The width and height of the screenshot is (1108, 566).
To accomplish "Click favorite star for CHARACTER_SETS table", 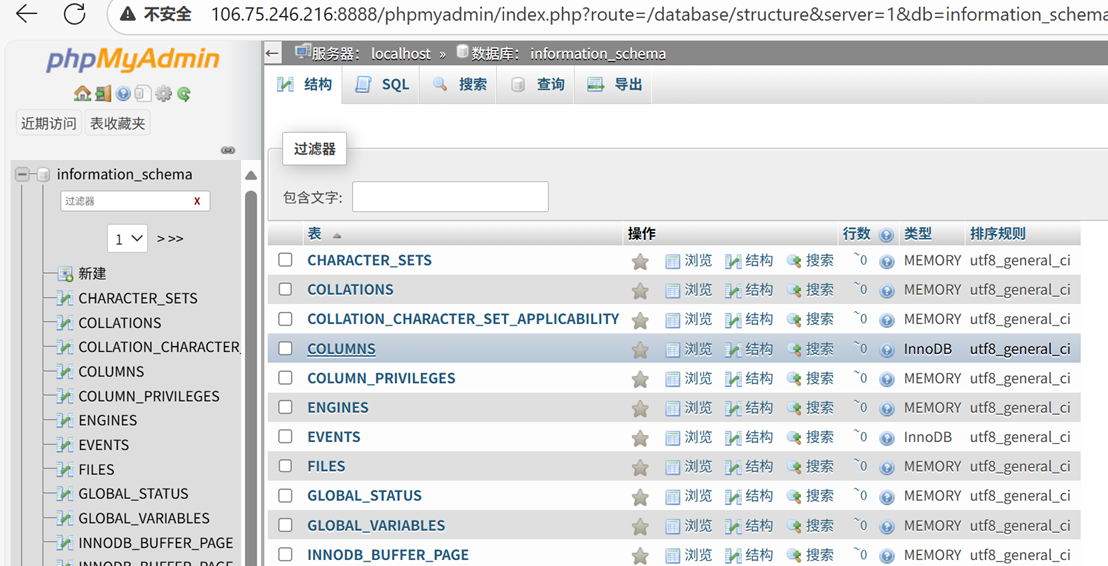I will (x=640, y=261).
